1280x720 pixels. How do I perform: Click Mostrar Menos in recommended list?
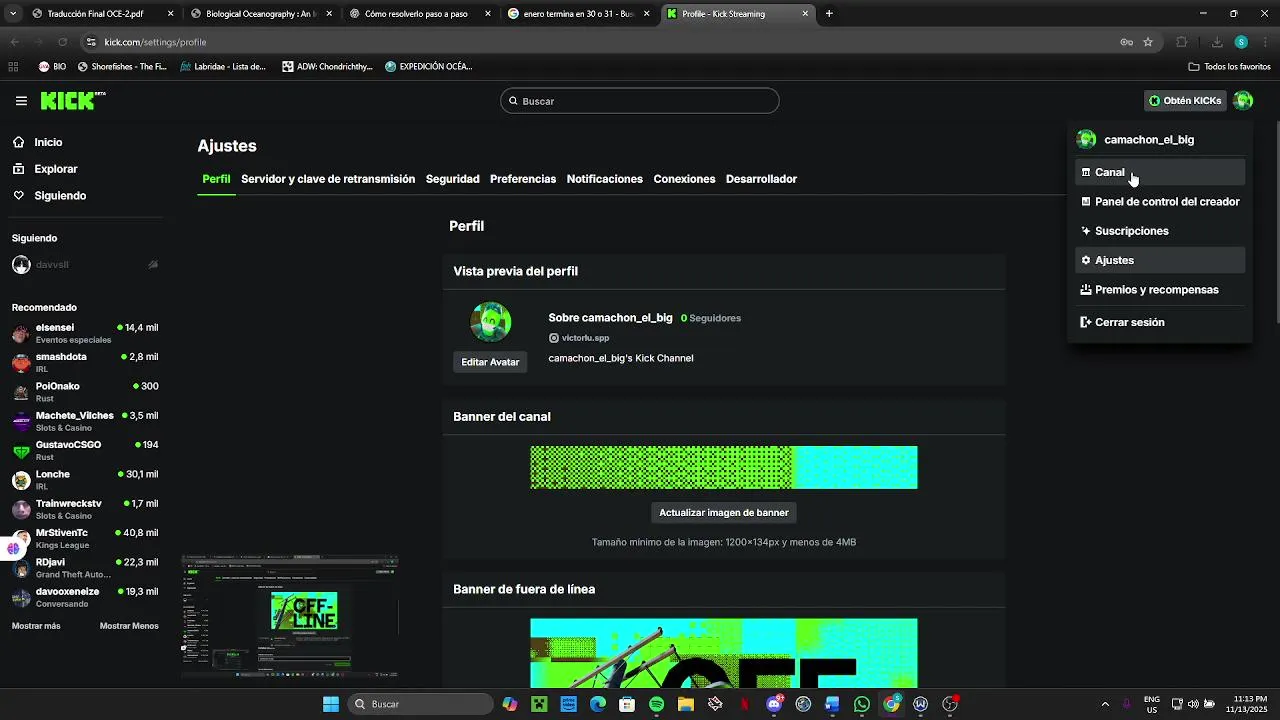129,626
